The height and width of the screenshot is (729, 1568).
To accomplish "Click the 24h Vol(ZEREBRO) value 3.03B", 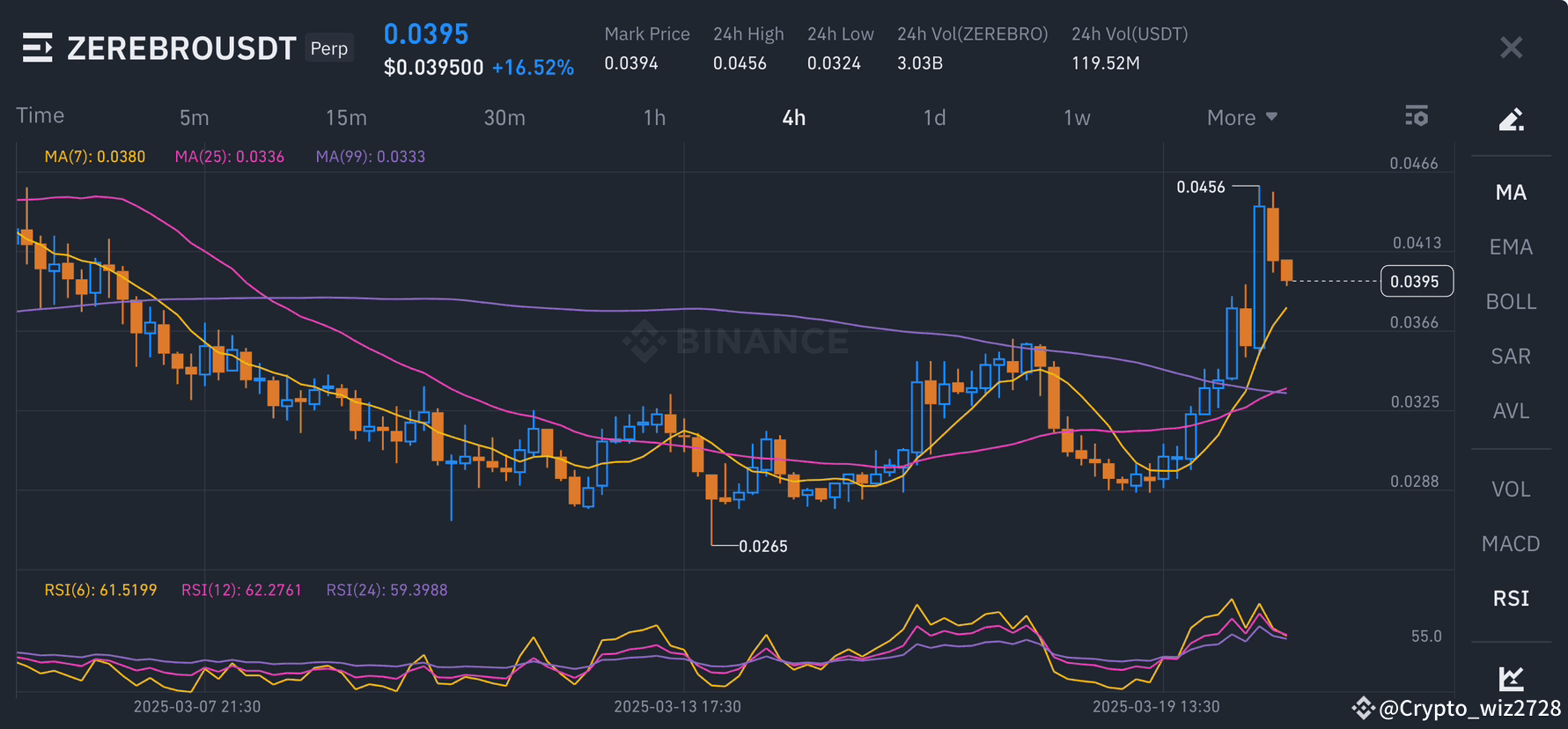I will click(x=920, y=63).
